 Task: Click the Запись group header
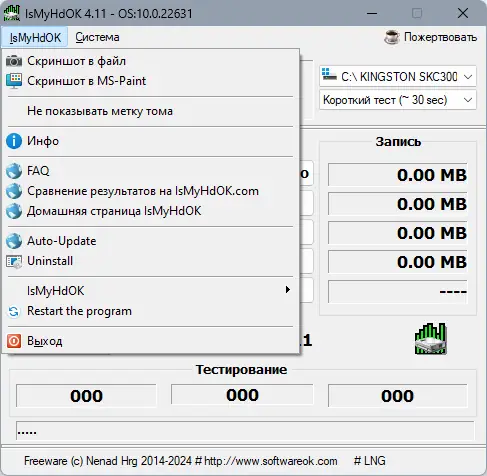[x=398, y=142]
